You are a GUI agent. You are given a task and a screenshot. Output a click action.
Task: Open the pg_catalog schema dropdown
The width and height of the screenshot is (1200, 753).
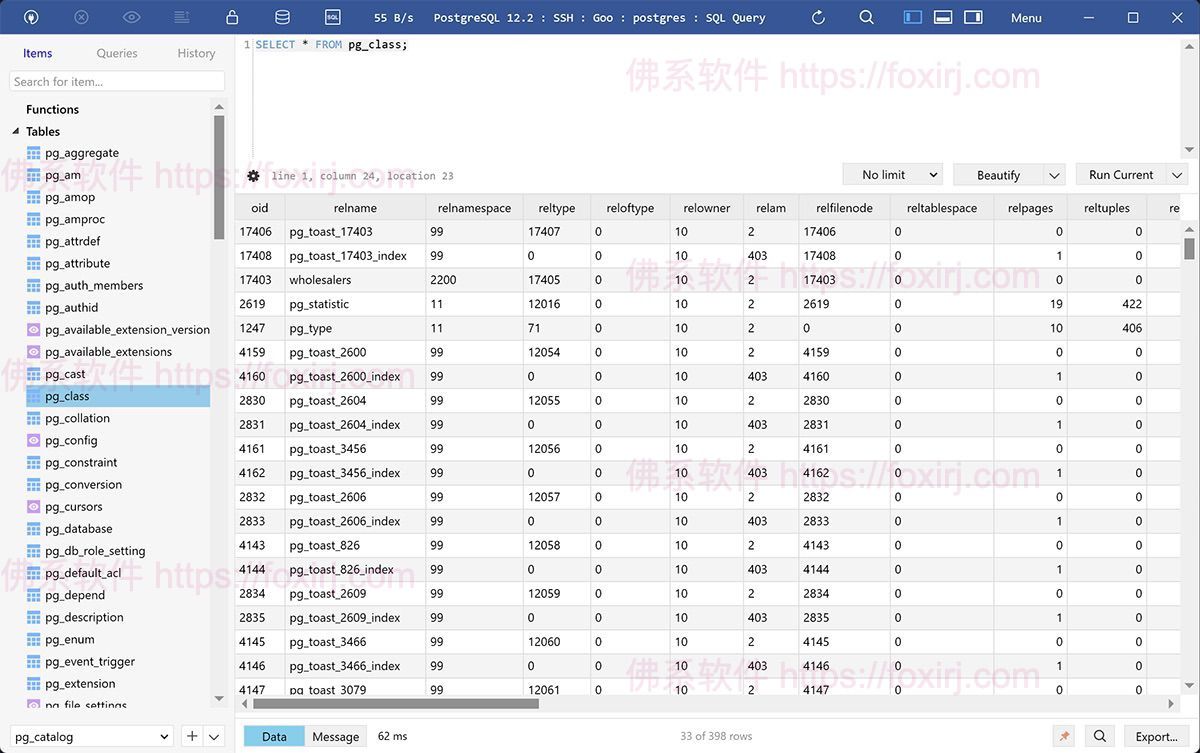[x=90, y=735]
